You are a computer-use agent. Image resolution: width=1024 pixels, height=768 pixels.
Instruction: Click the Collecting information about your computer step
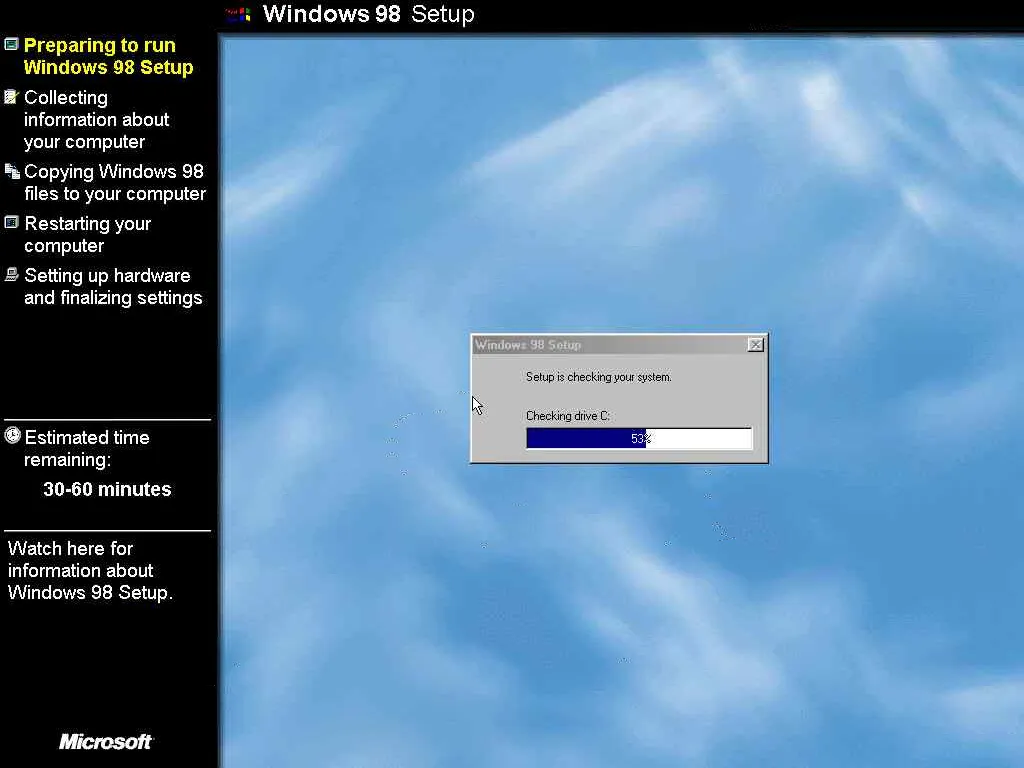(x=97, y=120)
